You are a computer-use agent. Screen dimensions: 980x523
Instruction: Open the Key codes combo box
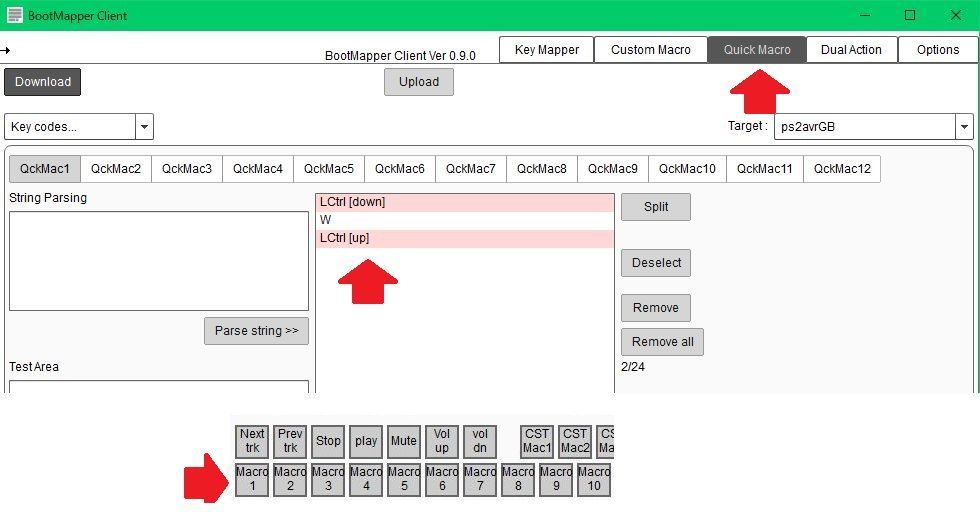point(79,127)
